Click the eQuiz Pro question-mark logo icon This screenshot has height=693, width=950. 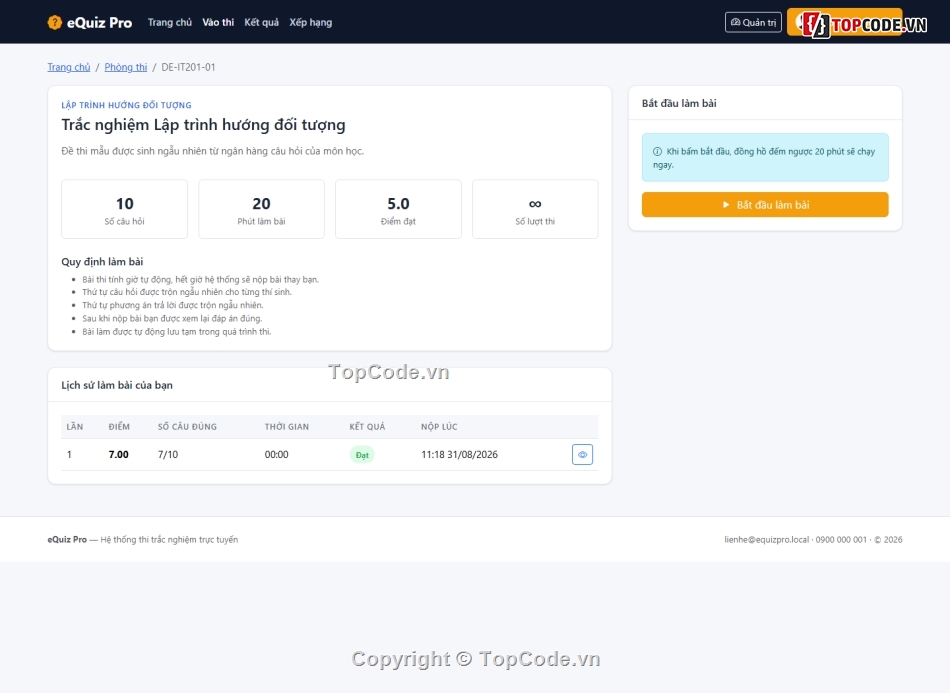click(x=55, y=22)
